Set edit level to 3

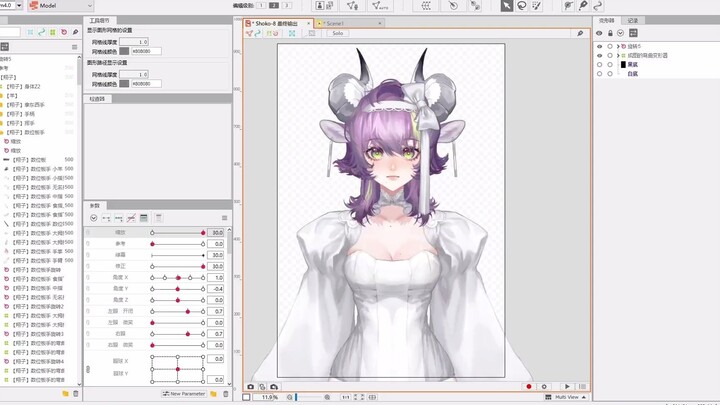tap(287, 6)
